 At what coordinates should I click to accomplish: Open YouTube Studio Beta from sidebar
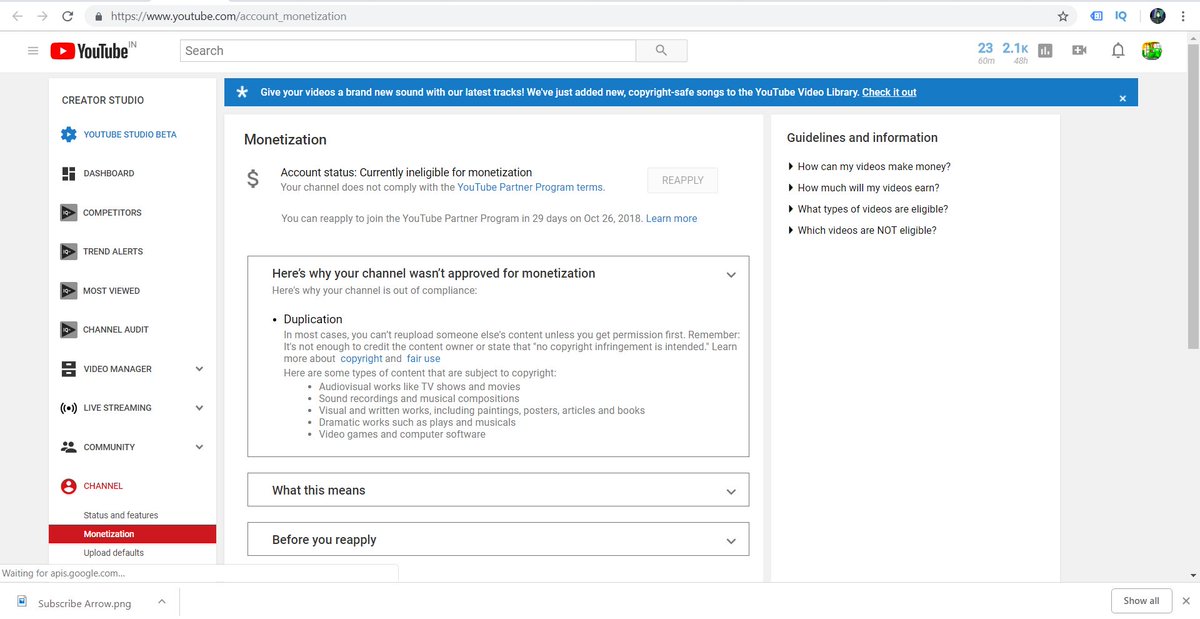[x=130, y=134]
